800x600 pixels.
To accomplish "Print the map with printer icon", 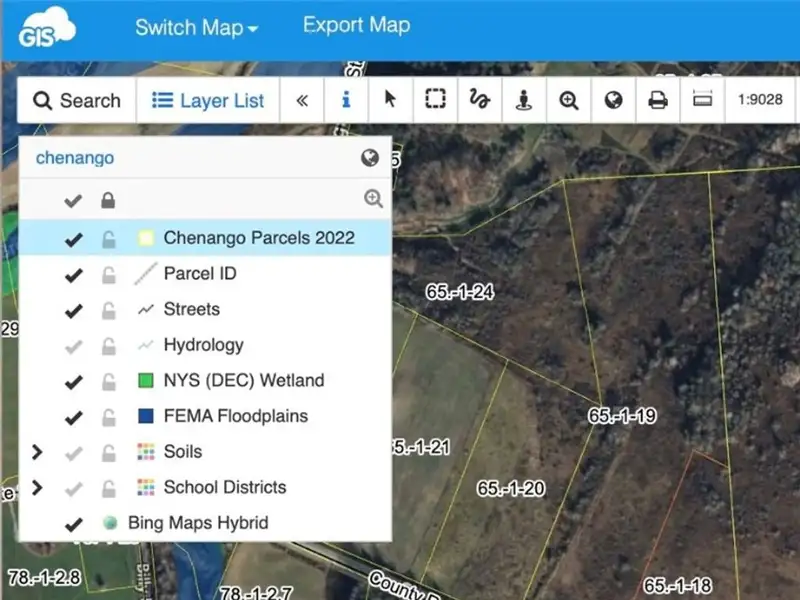I will [658, 101].
